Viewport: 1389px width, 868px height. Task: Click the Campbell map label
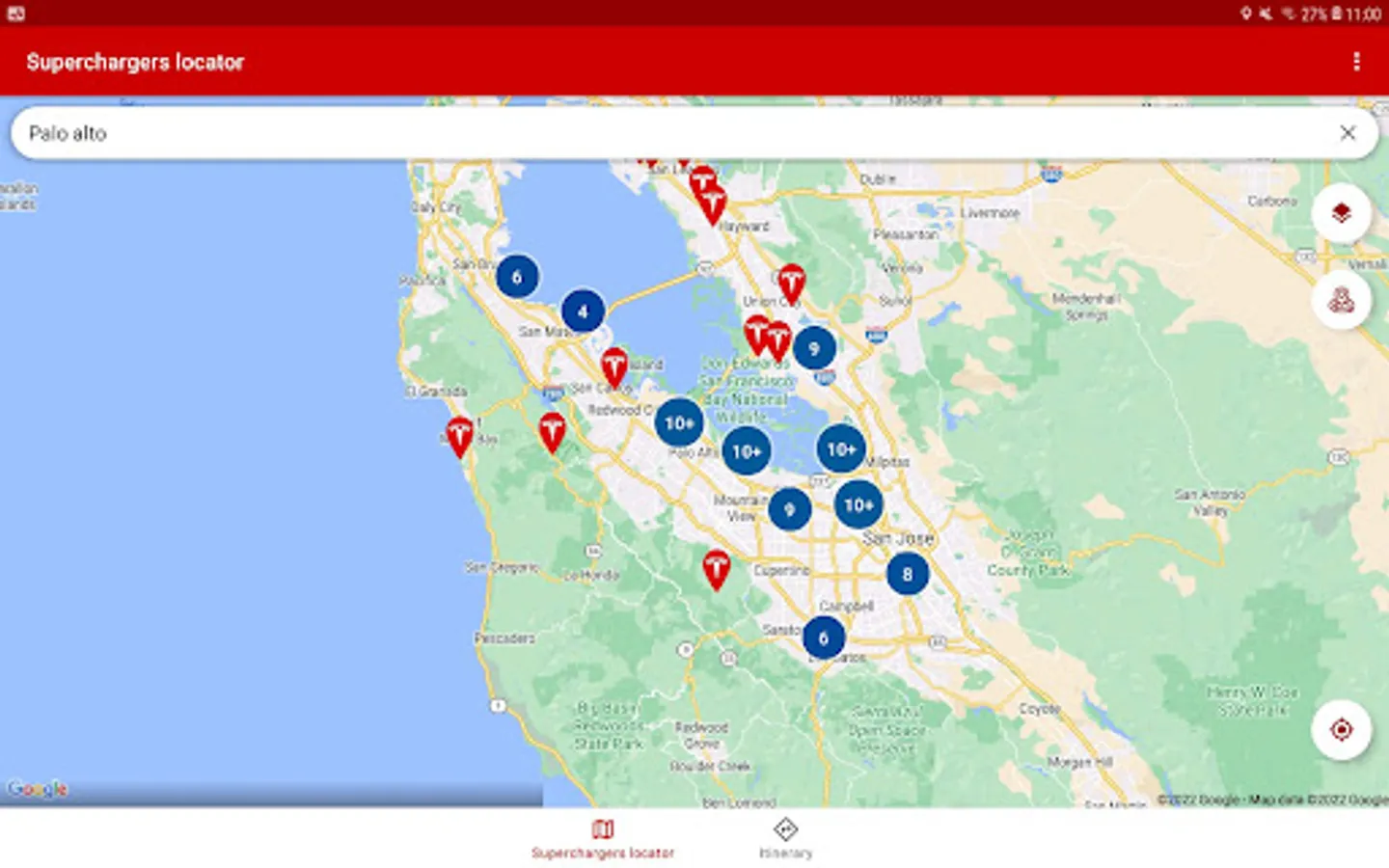point(847,606)
